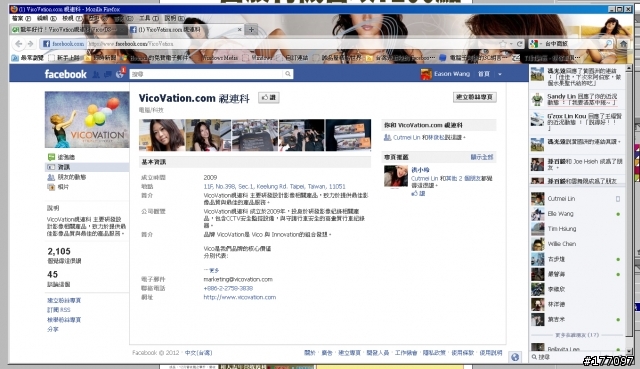Image resolution: width=640 pixels, height=369 pixels.
Task: Click the facebook.com site identity favicon
Action: click(47, 44)
